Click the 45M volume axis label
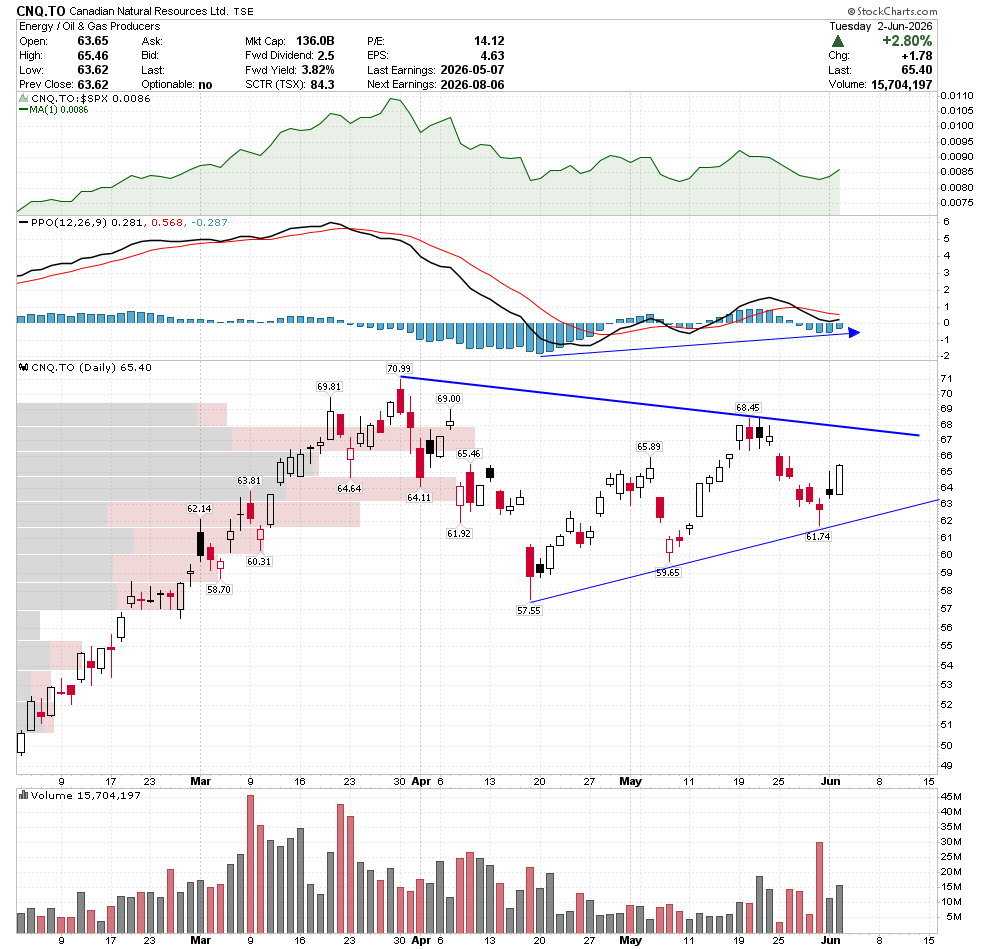Viewport: 990px width, 949px height. pyautogui.click(x=951, y=797)
